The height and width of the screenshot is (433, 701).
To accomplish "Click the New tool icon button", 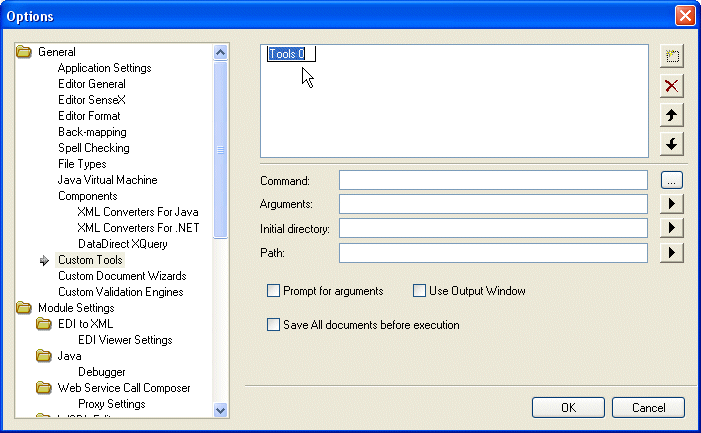I will 672,56.
